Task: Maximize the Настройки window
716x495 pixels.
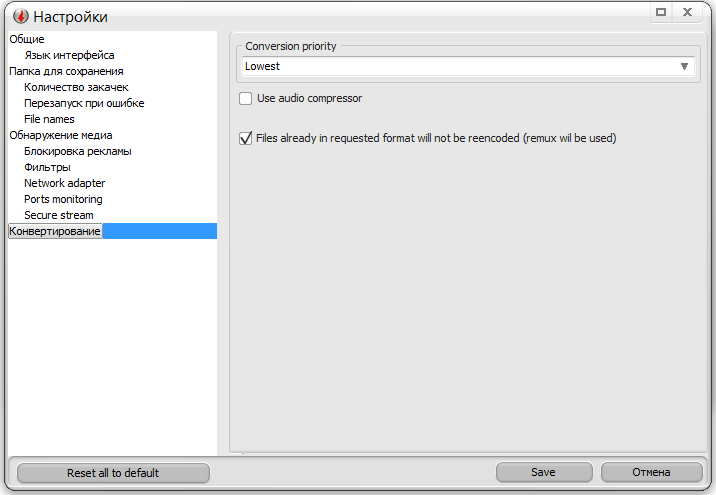Action: pos(661,12)
